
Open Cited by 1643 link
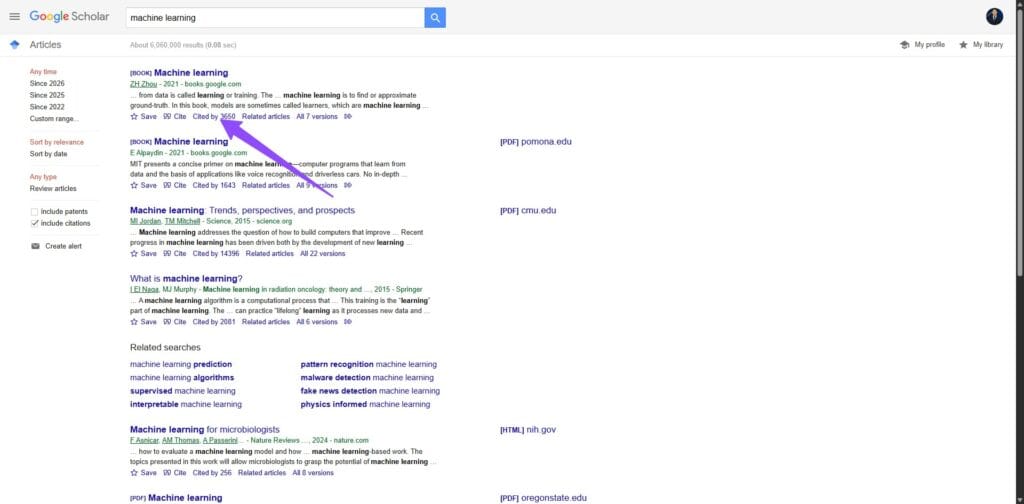point(214,185)
